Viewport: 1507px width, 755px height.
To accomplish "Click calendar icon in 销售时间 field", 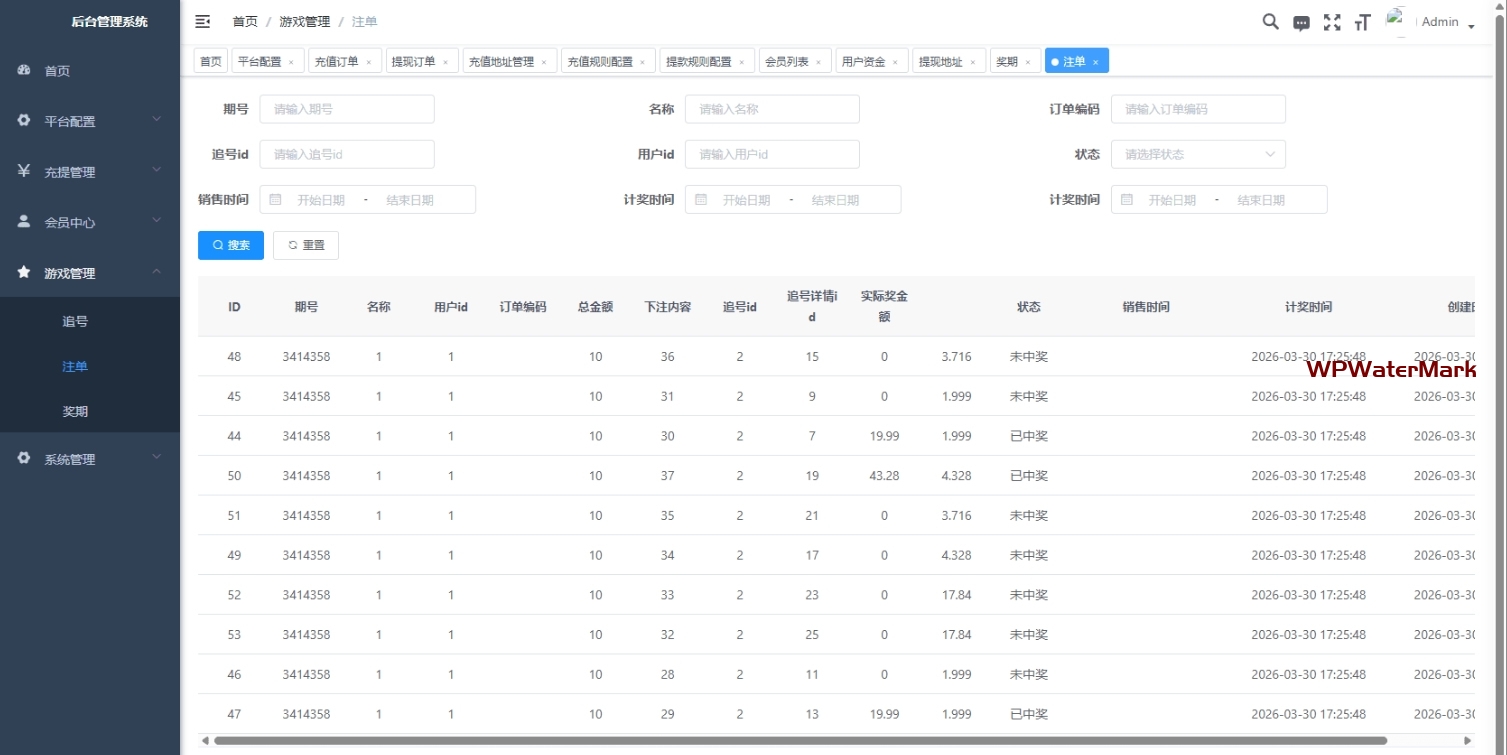I will pyautogui.click(x=276, y=200).
